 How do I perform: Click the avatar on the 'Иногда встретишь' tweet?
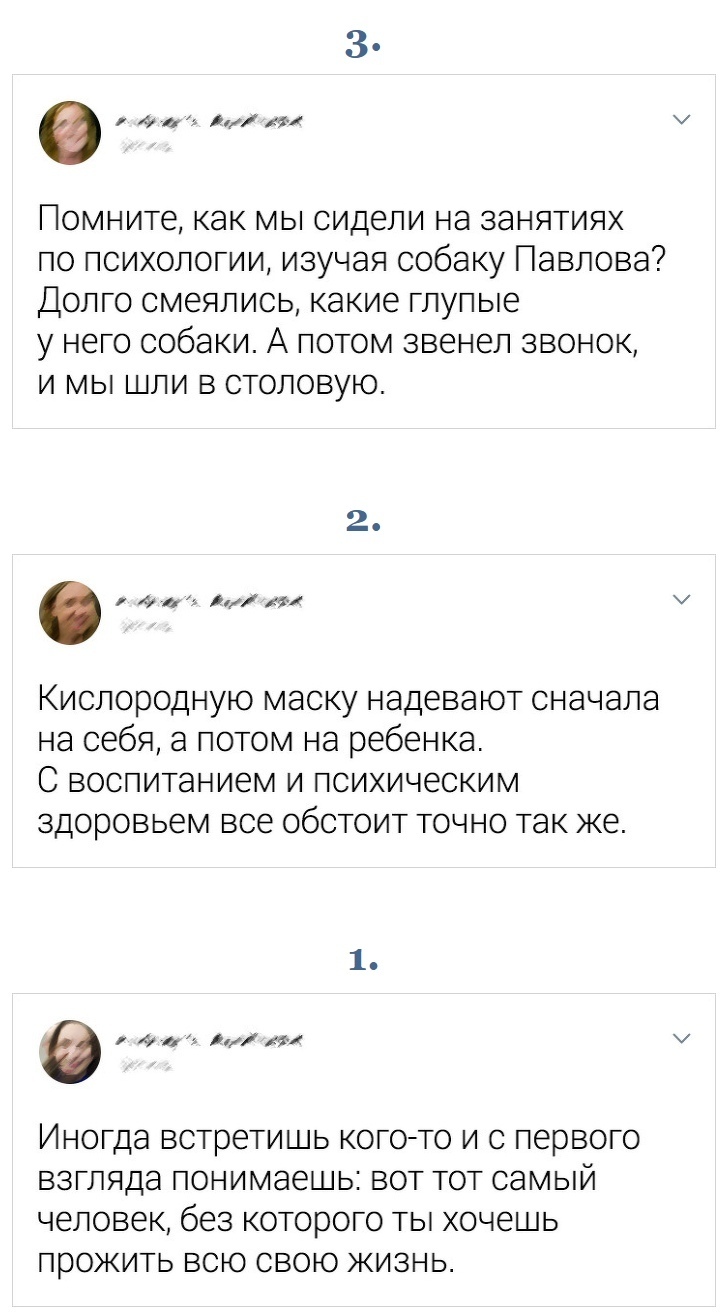pos(70,1051)
